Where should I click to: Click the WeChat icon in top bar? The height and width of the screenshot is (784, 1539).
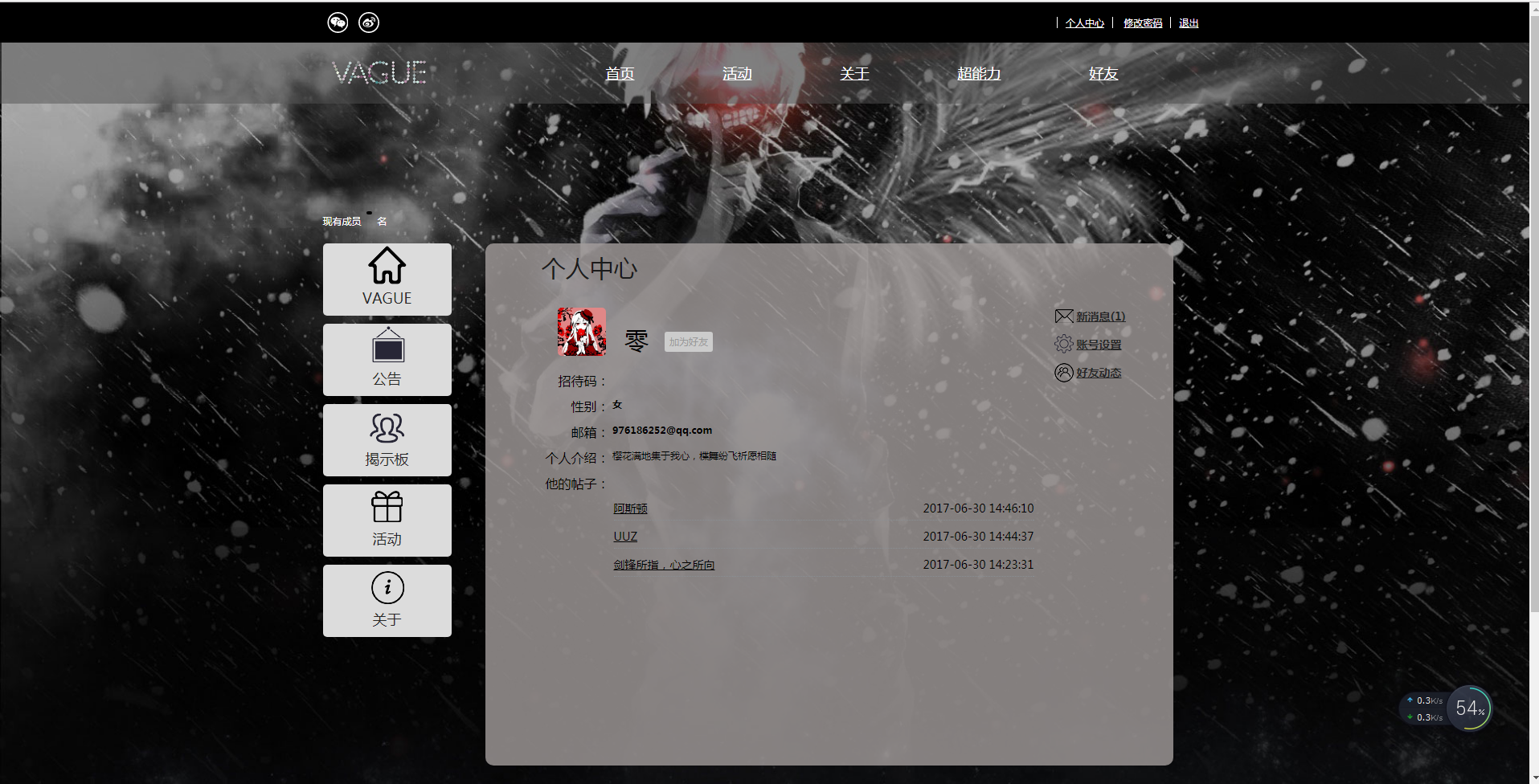(x=338, y=22)
